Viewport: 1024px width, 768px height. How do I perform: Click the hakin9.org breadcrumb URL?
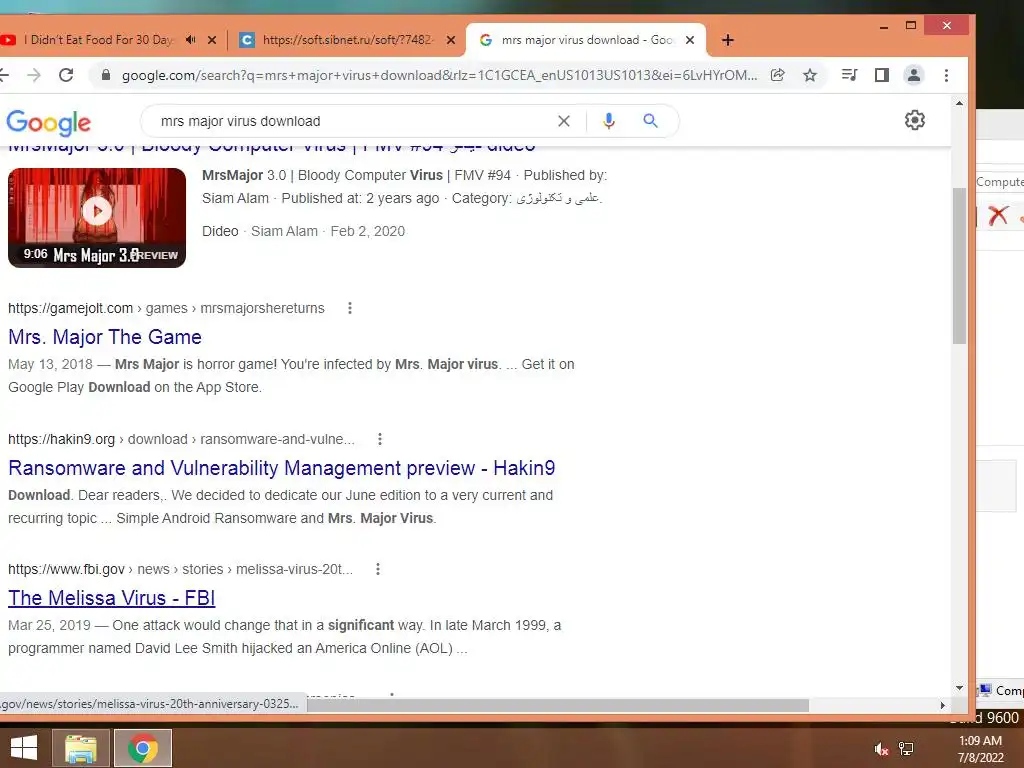click(181, 440)
